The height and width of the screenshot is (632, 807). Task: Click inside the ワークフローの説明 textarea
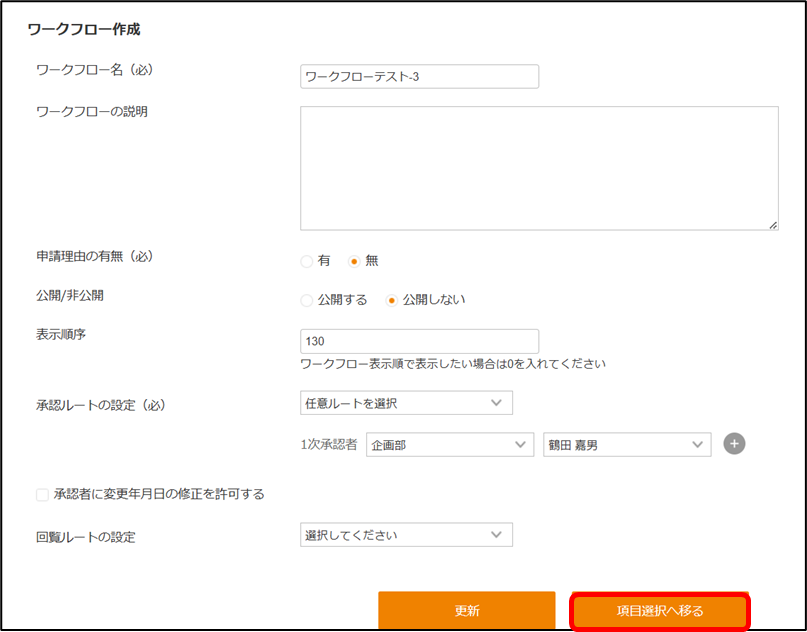[539, 168]
